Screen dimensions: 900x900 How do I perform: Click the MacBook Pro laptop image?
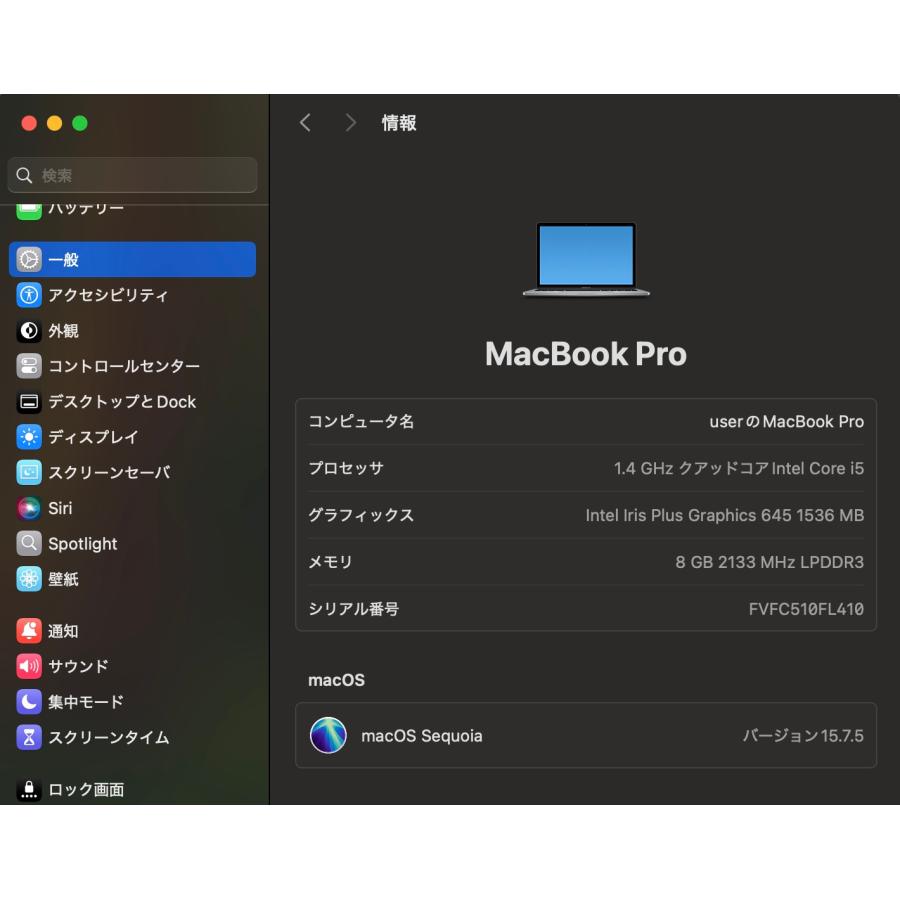tap(586, 260)
